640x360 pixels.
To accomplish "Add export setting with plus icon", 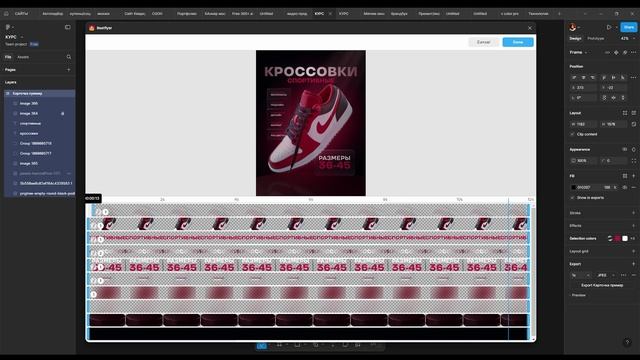I will click(x=633, y=264).
